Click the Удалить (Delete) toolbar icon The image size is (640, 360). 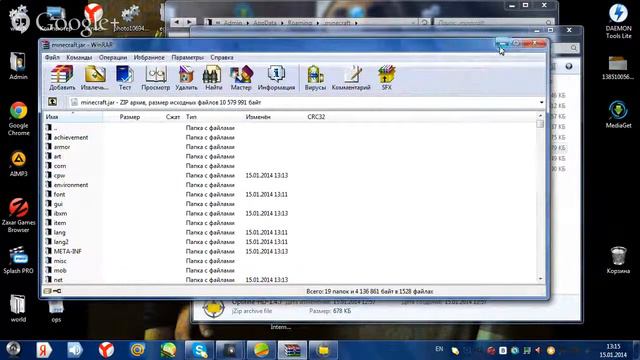pyautogui.click(x=186, y=77)
